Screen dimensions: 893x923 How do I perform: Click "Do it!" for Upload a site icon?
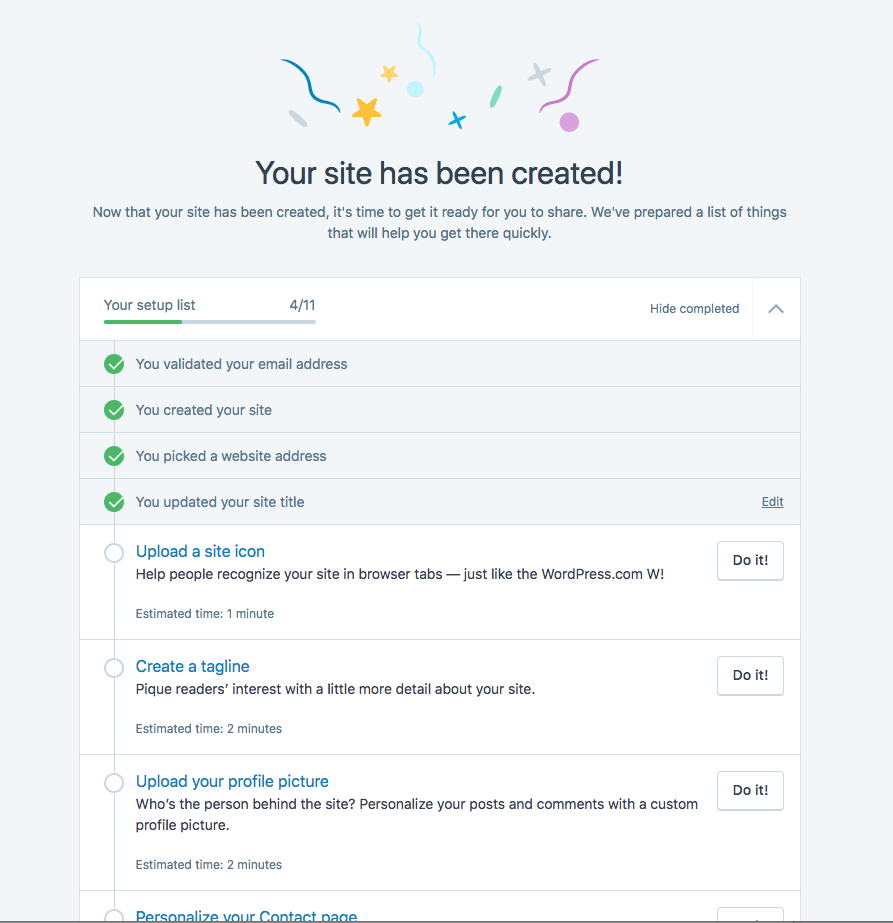[749, 560]
